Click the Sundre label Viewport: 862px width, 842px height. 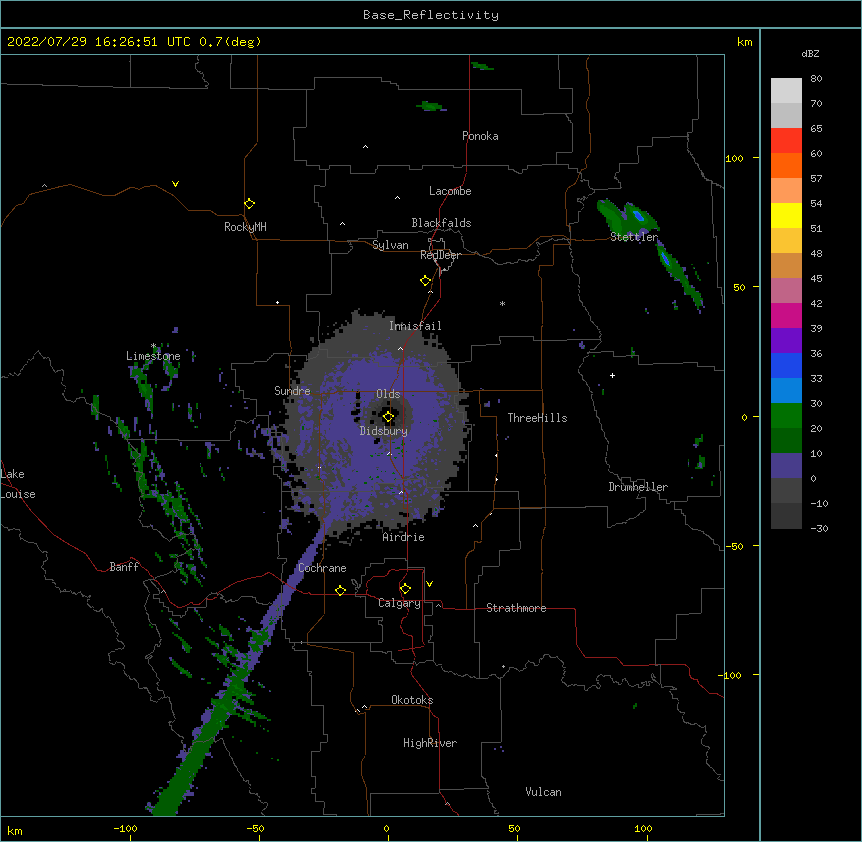click(x=292, y=391)
